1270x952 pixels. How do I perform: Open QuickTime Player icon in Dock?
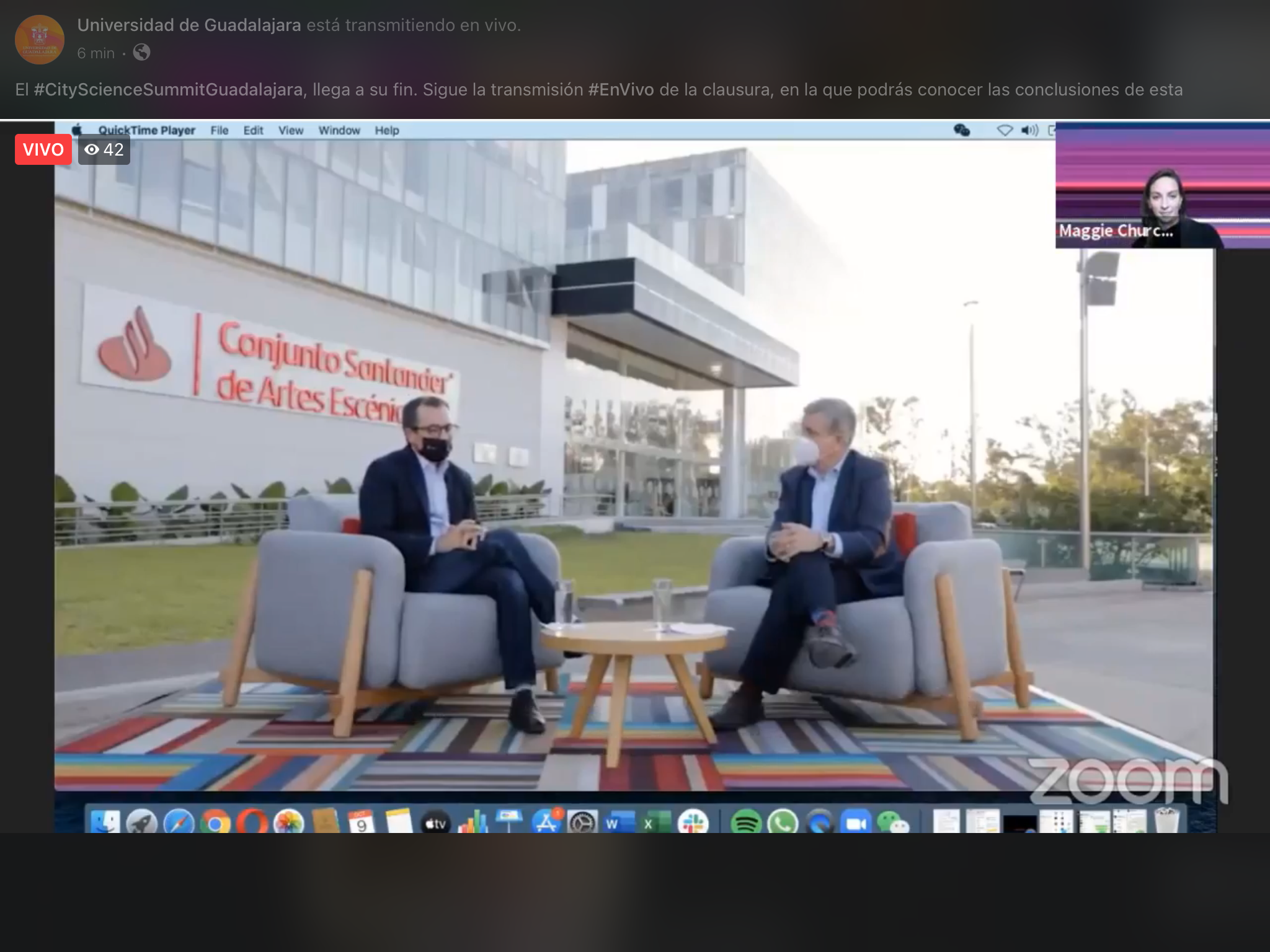pos(819,822)
